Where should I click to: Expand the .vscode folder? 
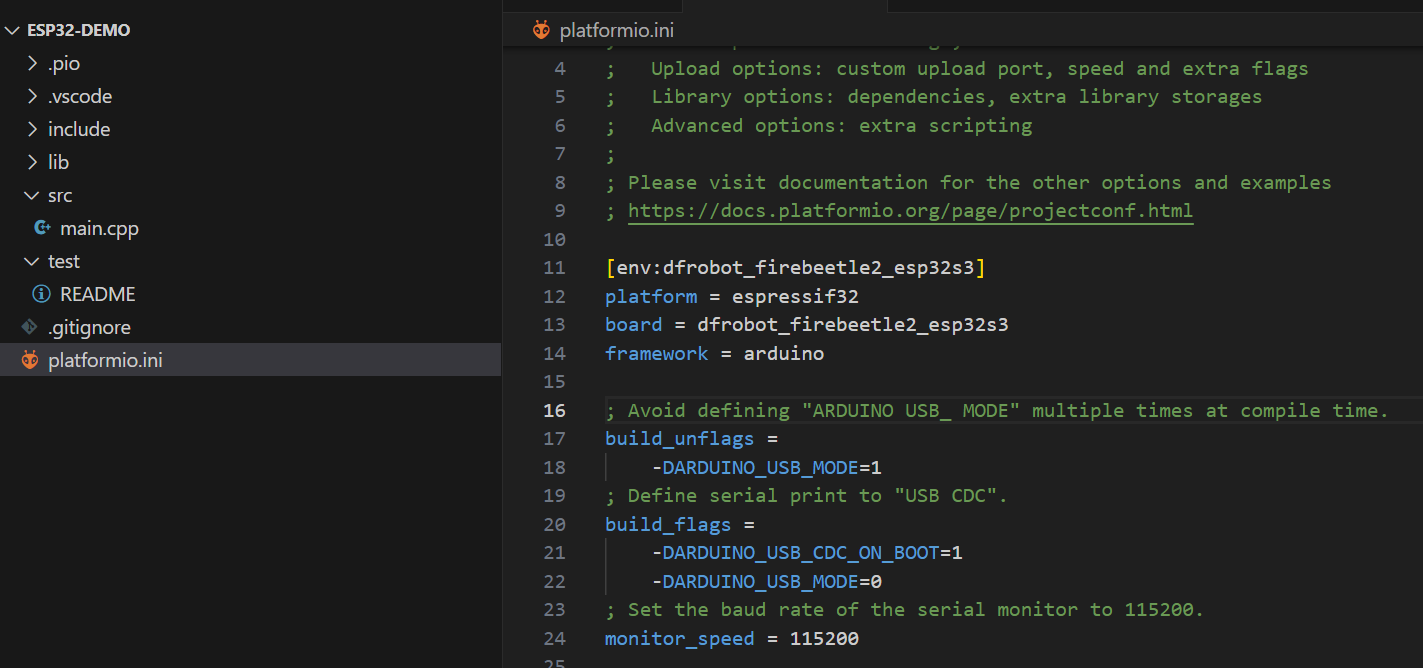[80, 96]
